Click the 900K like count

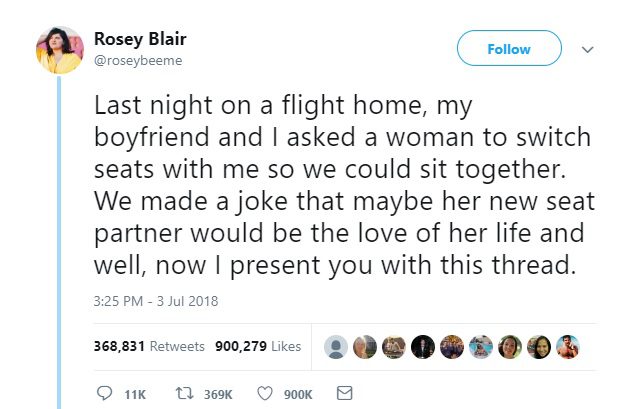[298, 395]
